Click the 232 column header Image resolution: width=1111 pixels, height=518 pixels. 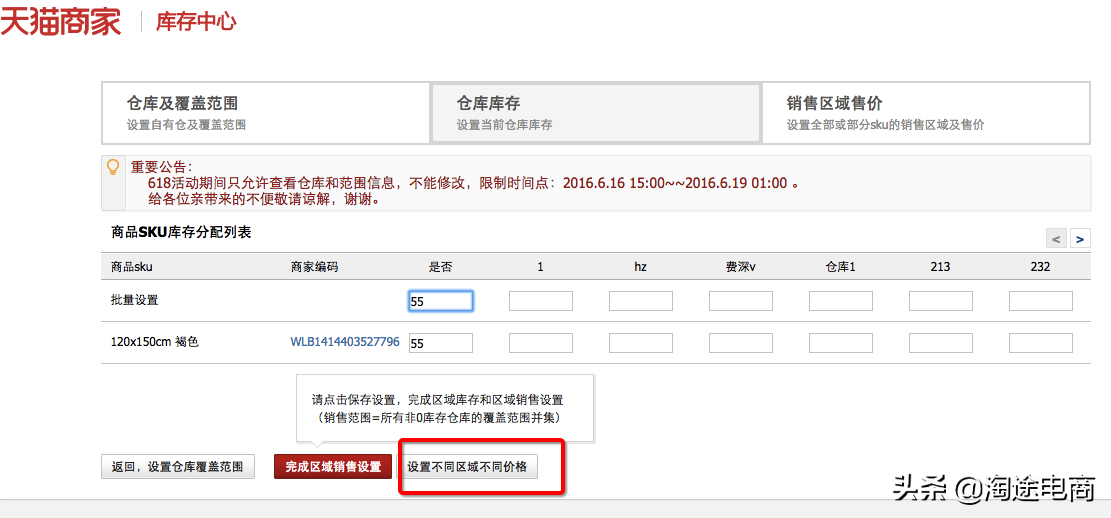[1040, 267]
